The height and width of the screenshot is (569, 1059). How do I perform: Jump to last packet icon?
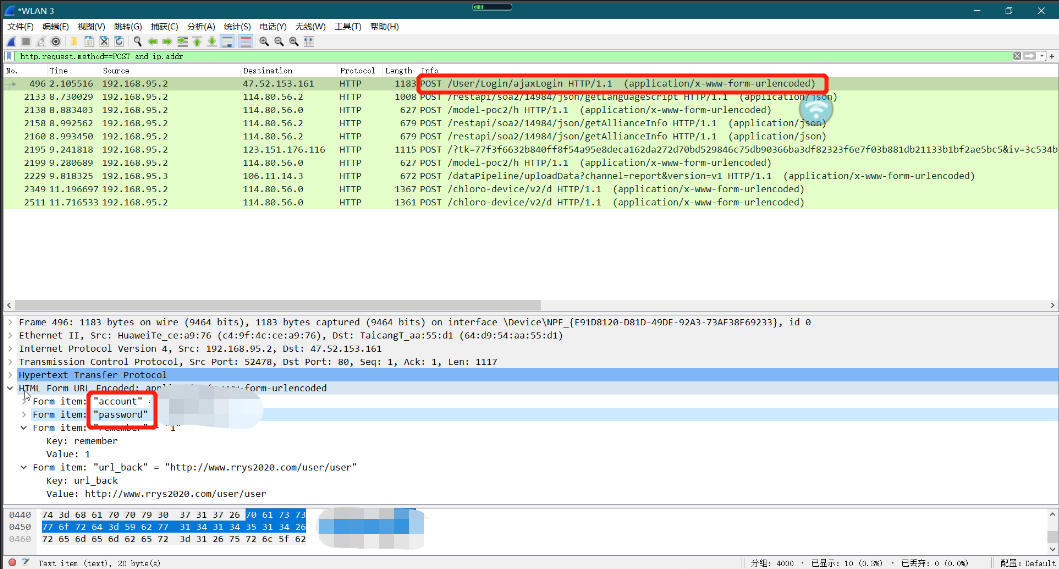(212, 41)
